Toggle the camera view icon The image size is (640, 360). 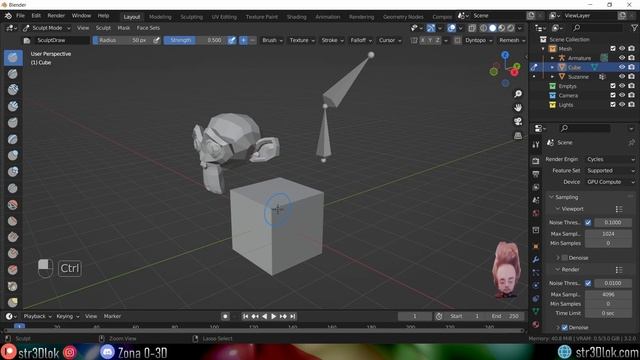[x=518, y=122]
